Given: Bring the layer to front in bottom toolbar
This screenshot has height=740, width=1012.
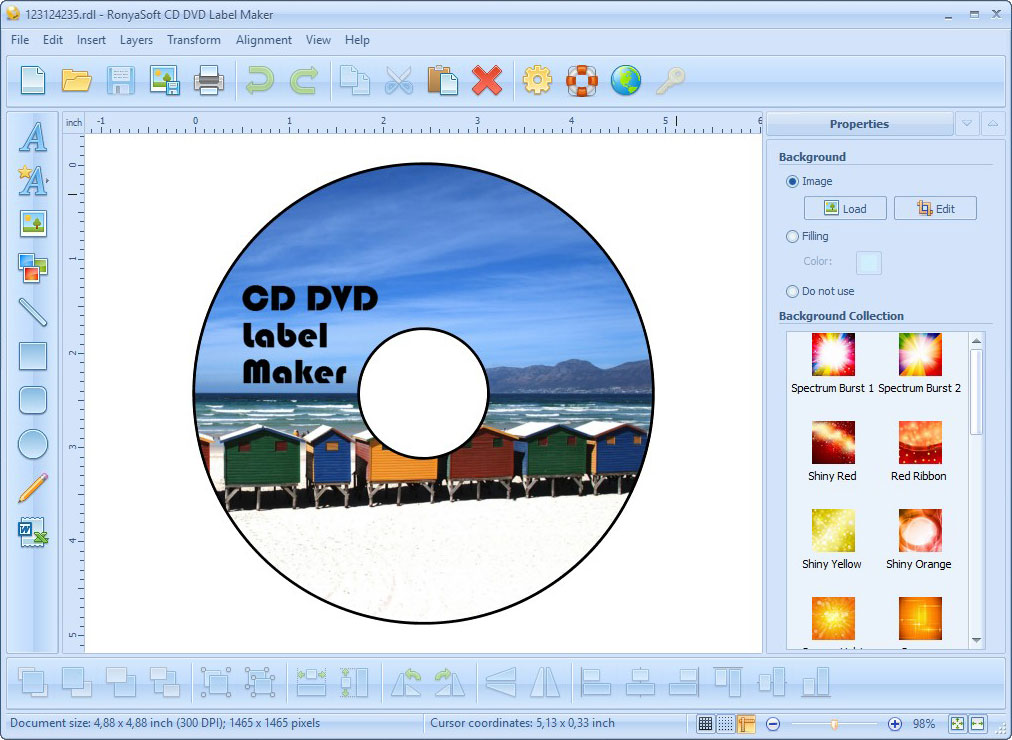Looking at the screenshot, I should [32, 682].
